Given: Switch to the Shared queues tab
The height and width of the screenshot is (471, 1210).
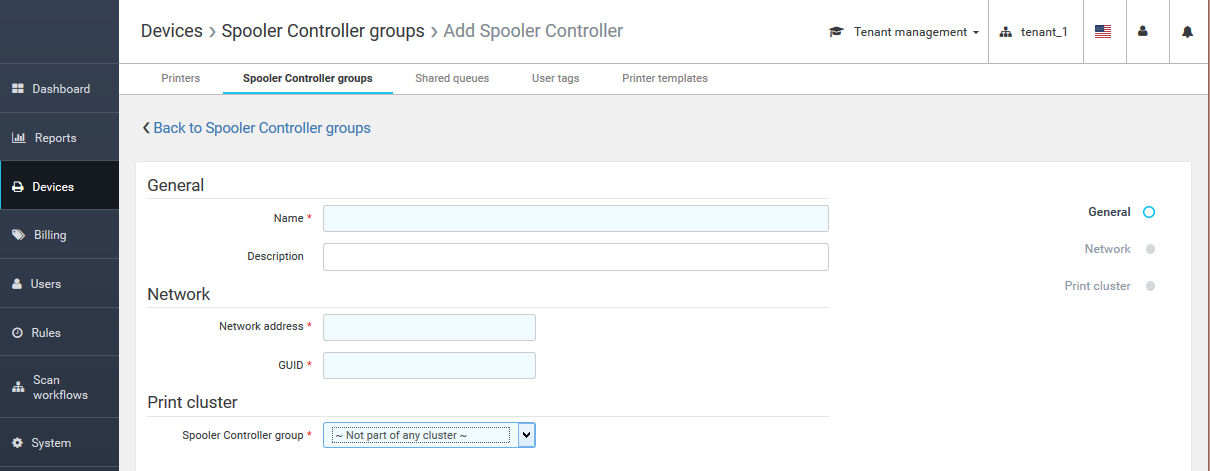Looking at the screenshot, I should coord(452,78).
